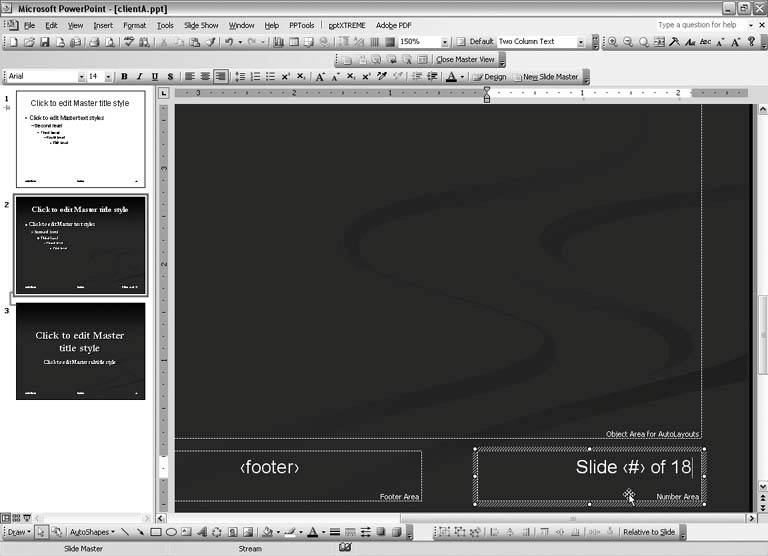Image resolution: width=768 pixels, height=556 pixels.
Task: Select the third slide master thumbnail
Action: (81, 351)
